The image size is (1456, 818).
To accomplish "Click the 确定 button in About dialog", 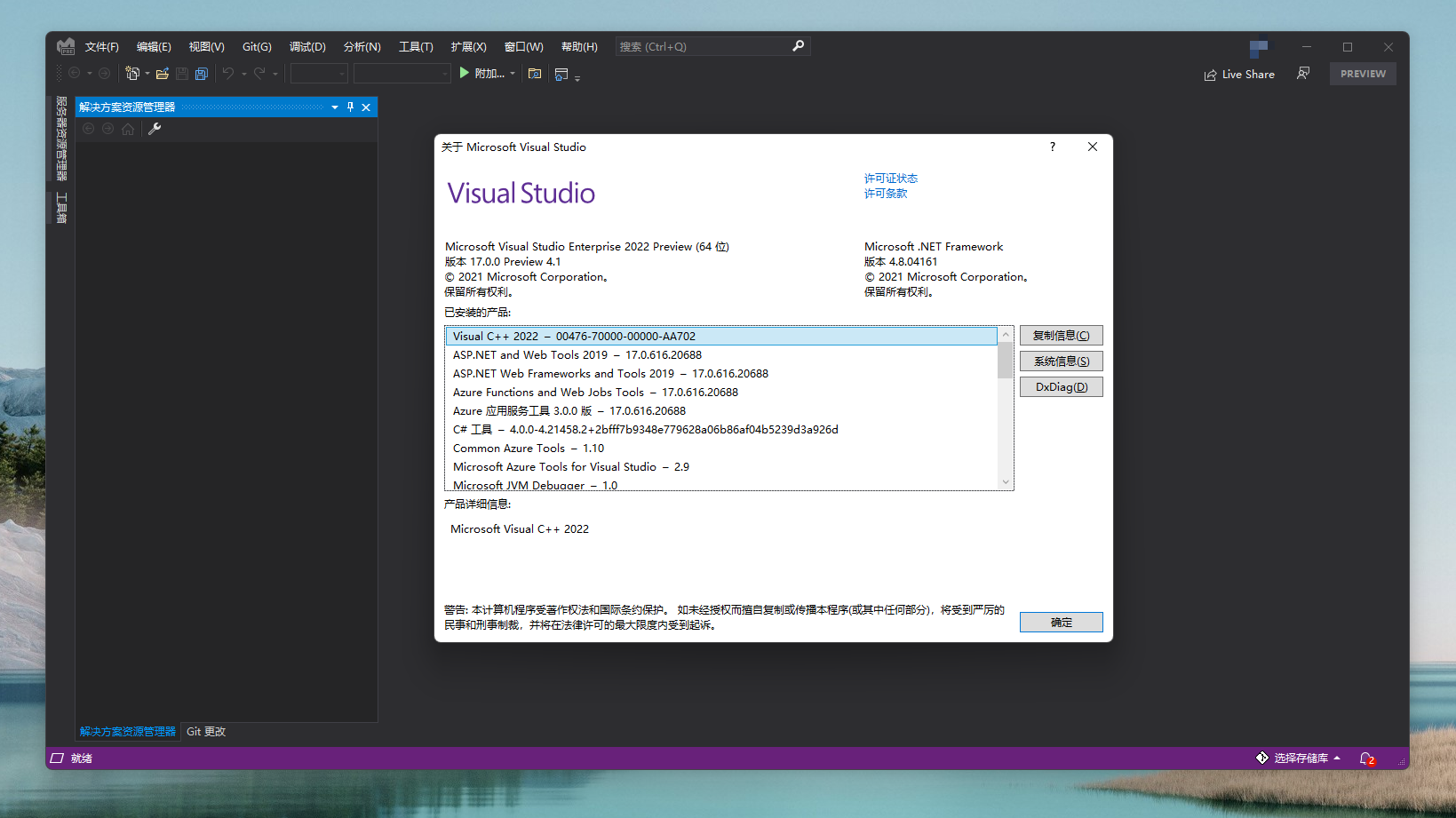I will coord(1062,623).
